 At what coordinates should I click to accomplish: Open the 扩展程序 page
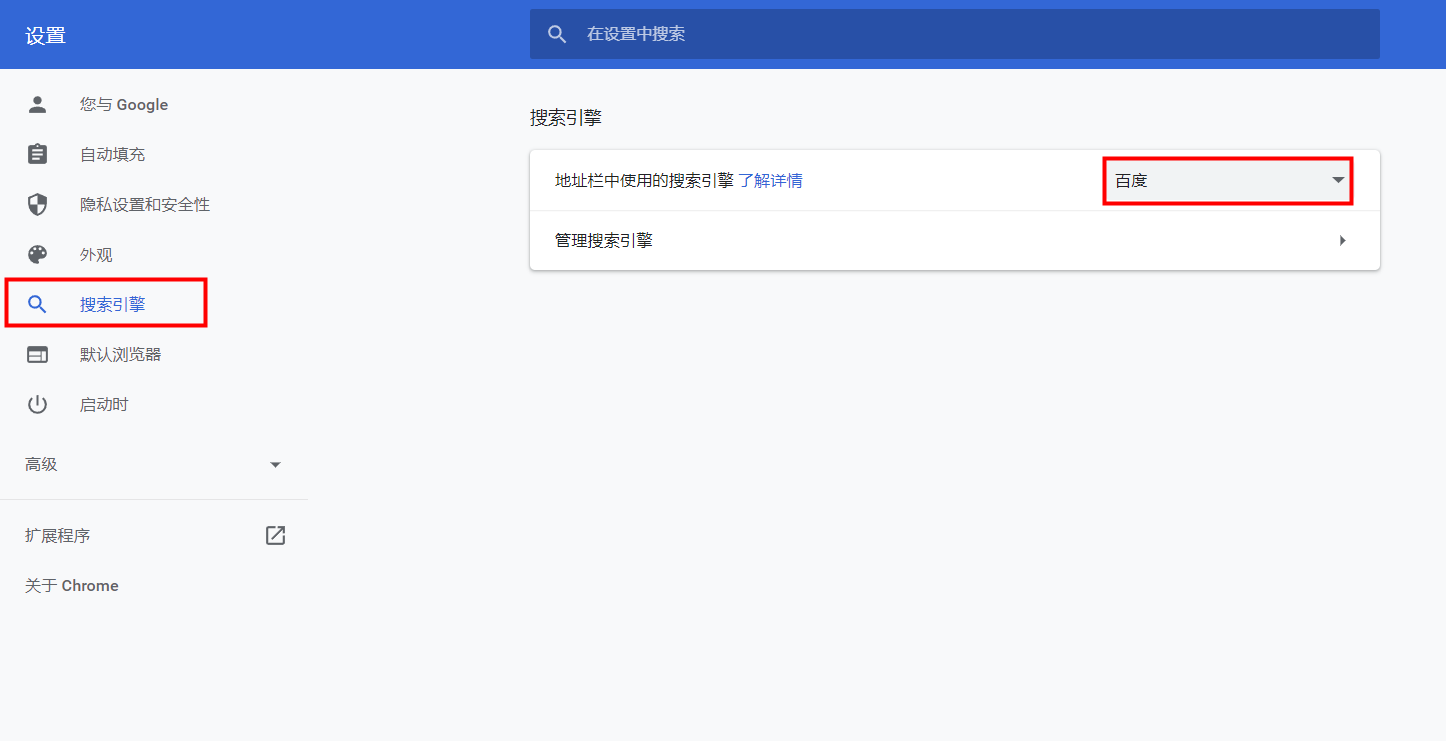pyautogui.click(x=57, y=535)
